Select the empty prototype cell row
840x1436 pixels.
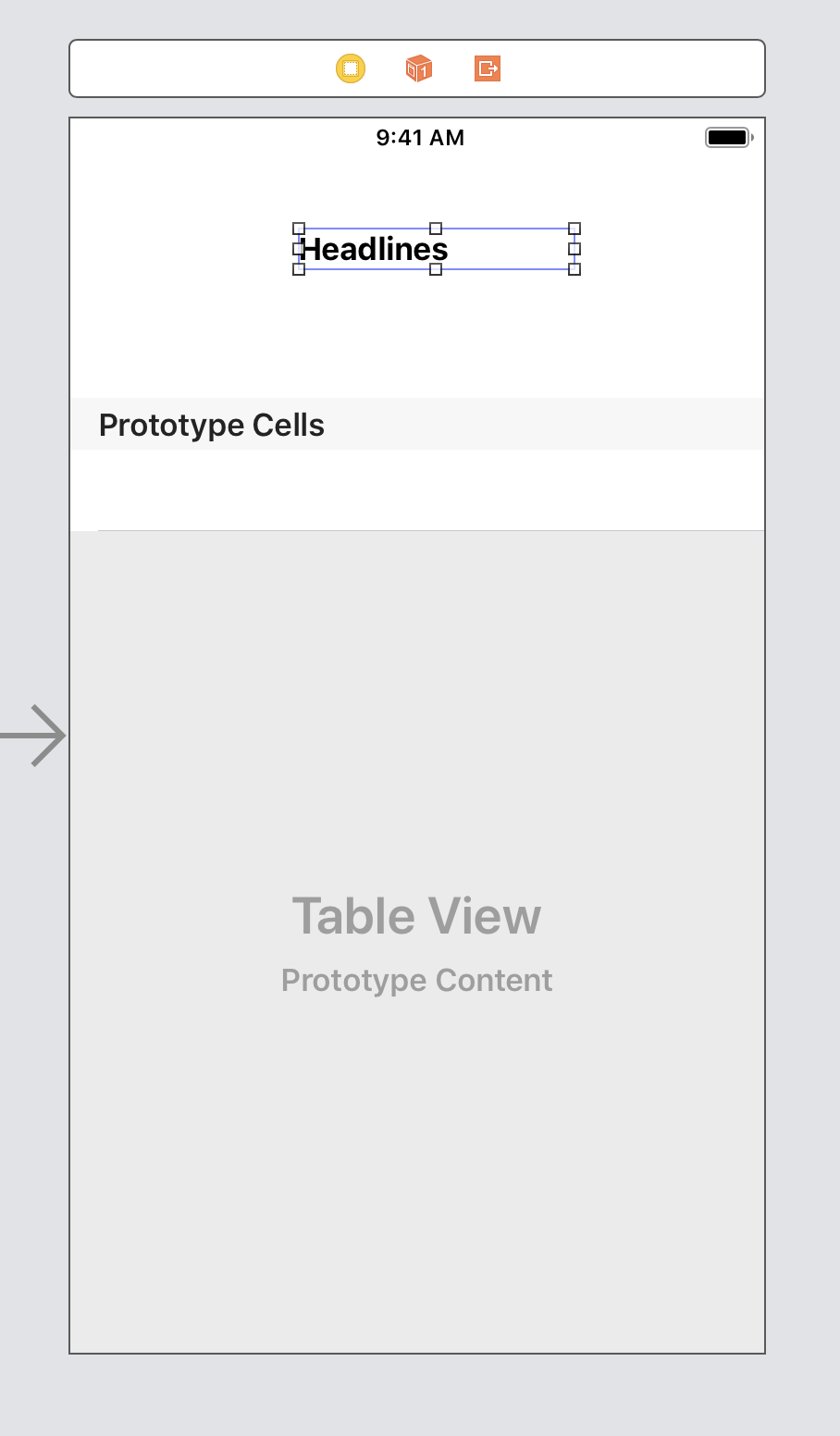pyautogui.click(x=417, y=490)
